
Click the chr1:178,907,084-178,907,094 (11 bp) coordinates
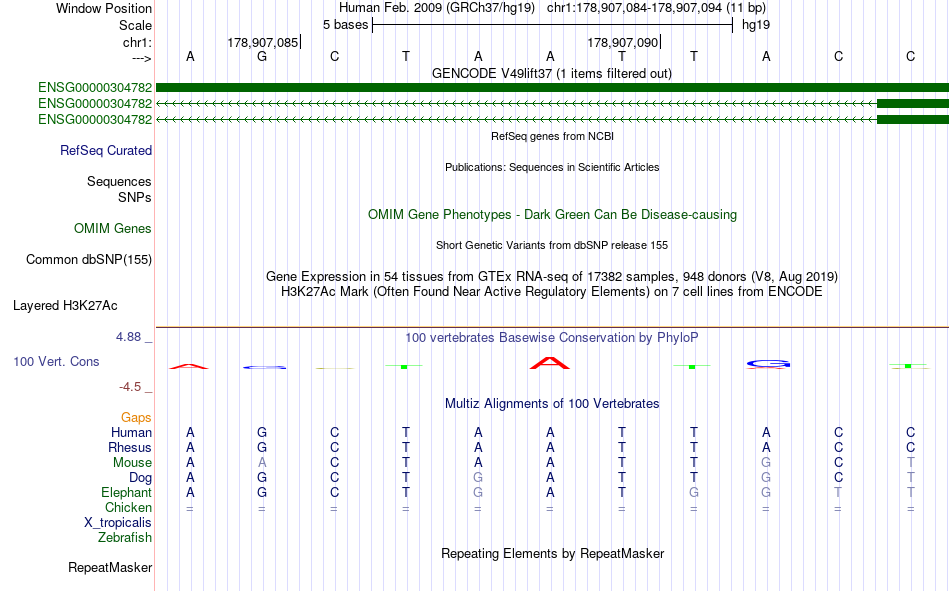(x=656, y=8)
